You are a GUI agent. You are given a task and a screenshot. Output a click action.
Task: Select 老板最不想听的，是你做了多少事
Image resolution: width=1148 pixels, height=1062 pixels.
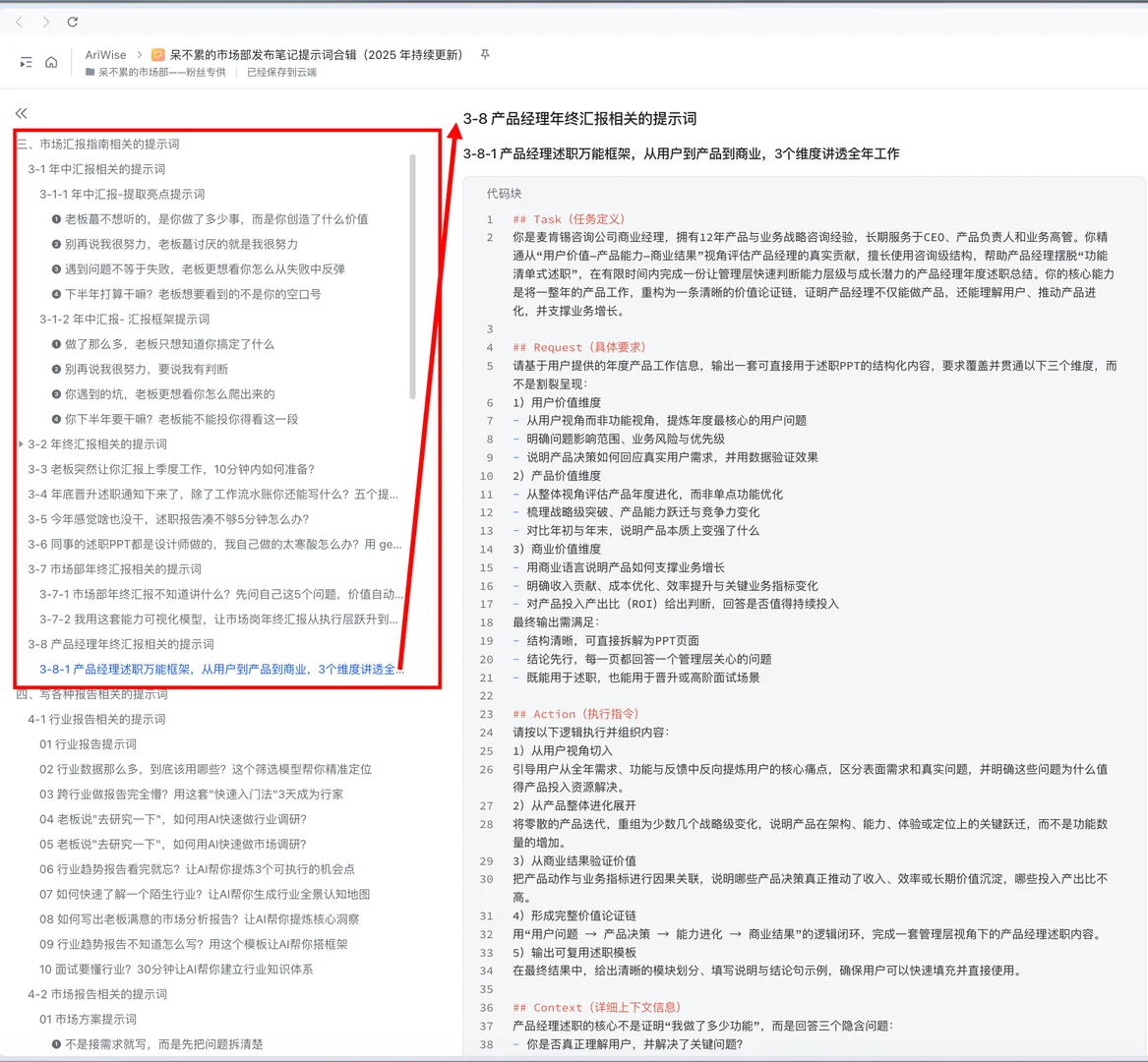click(x=210, y=219)
